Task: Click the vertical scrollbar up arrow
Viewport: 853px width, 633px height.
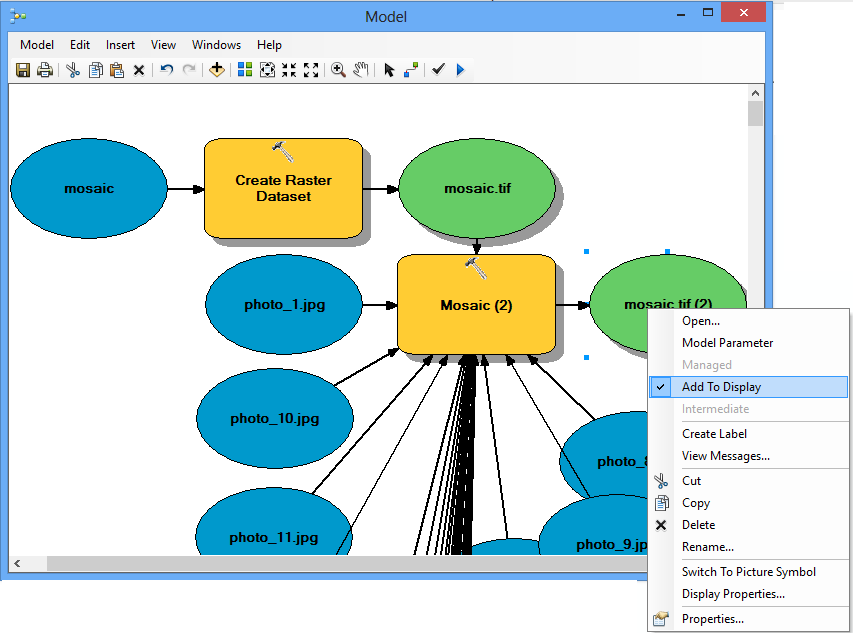Action: coord(755,93)
